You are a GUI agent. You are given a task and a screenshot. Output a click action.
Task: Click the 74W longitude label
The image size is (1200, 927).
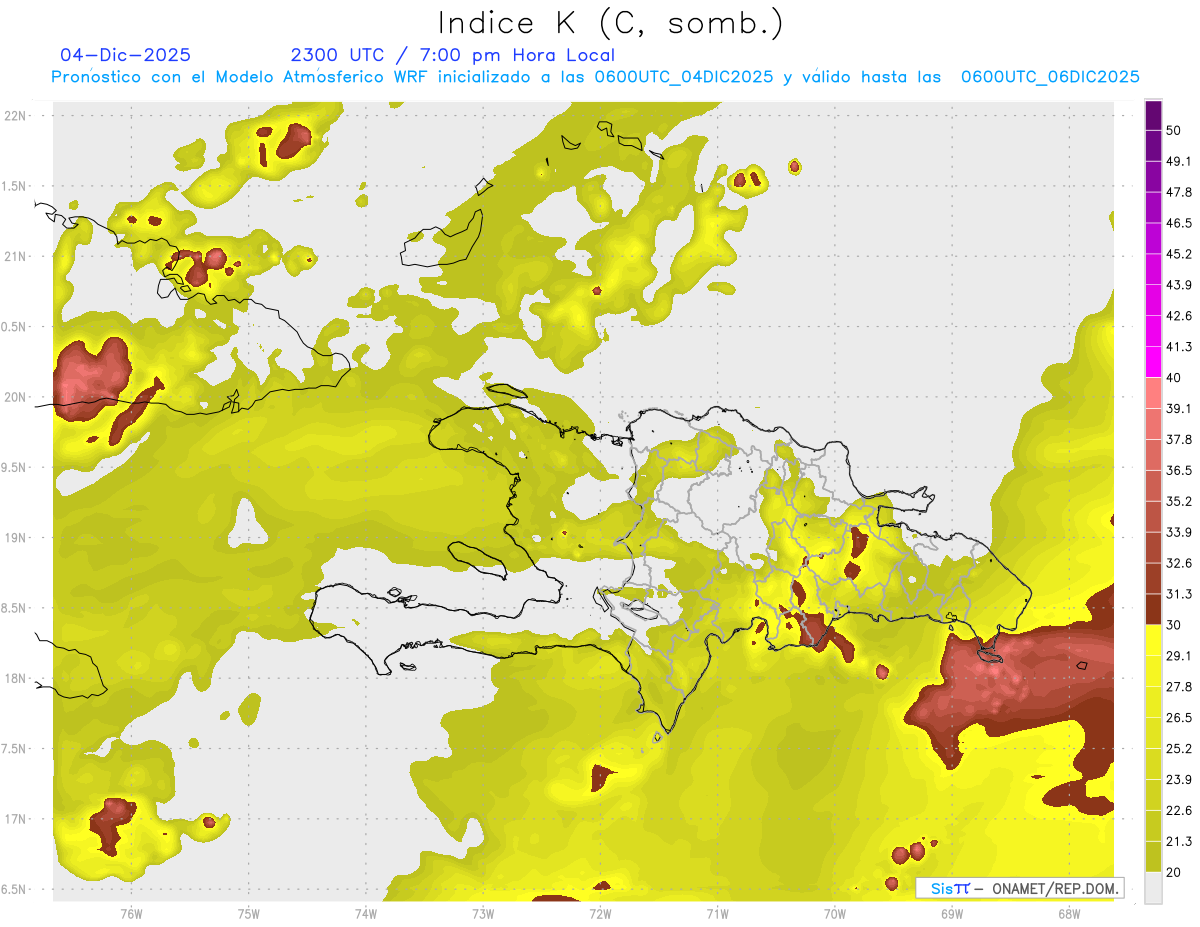365,913
